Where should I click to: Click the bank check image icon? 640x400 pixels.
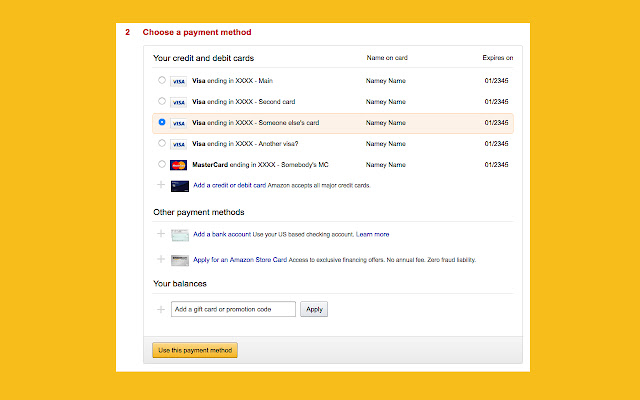(180, 235)
